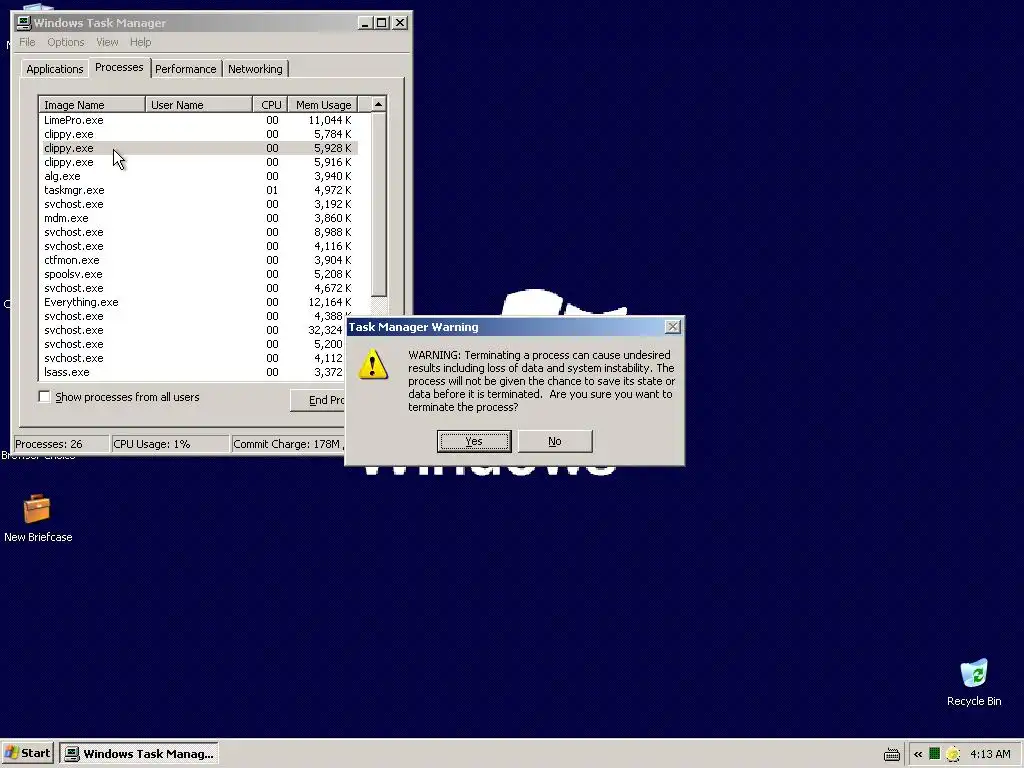Select the LimePro.exe process row
The width and height of the screenshot is (1024, 768).
click(198, 120)
